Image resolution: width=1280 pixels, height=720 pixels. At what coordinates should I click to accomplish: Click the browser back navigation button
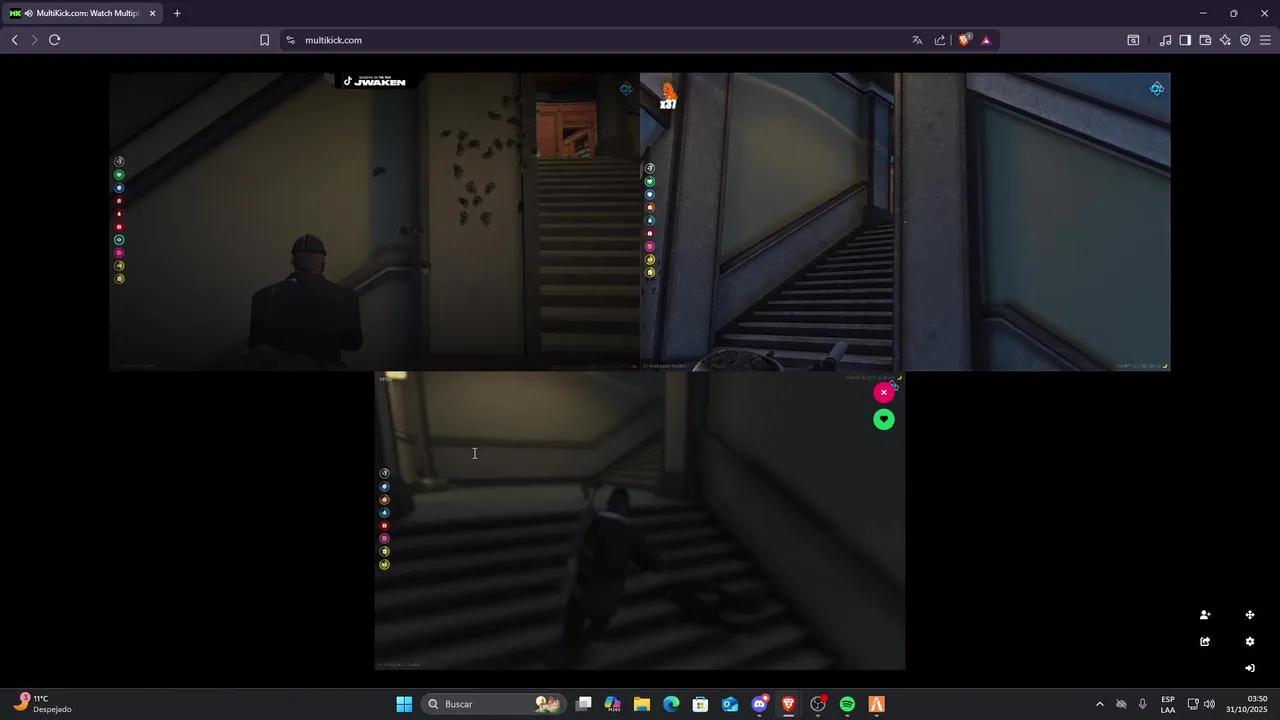click(14, 40)
